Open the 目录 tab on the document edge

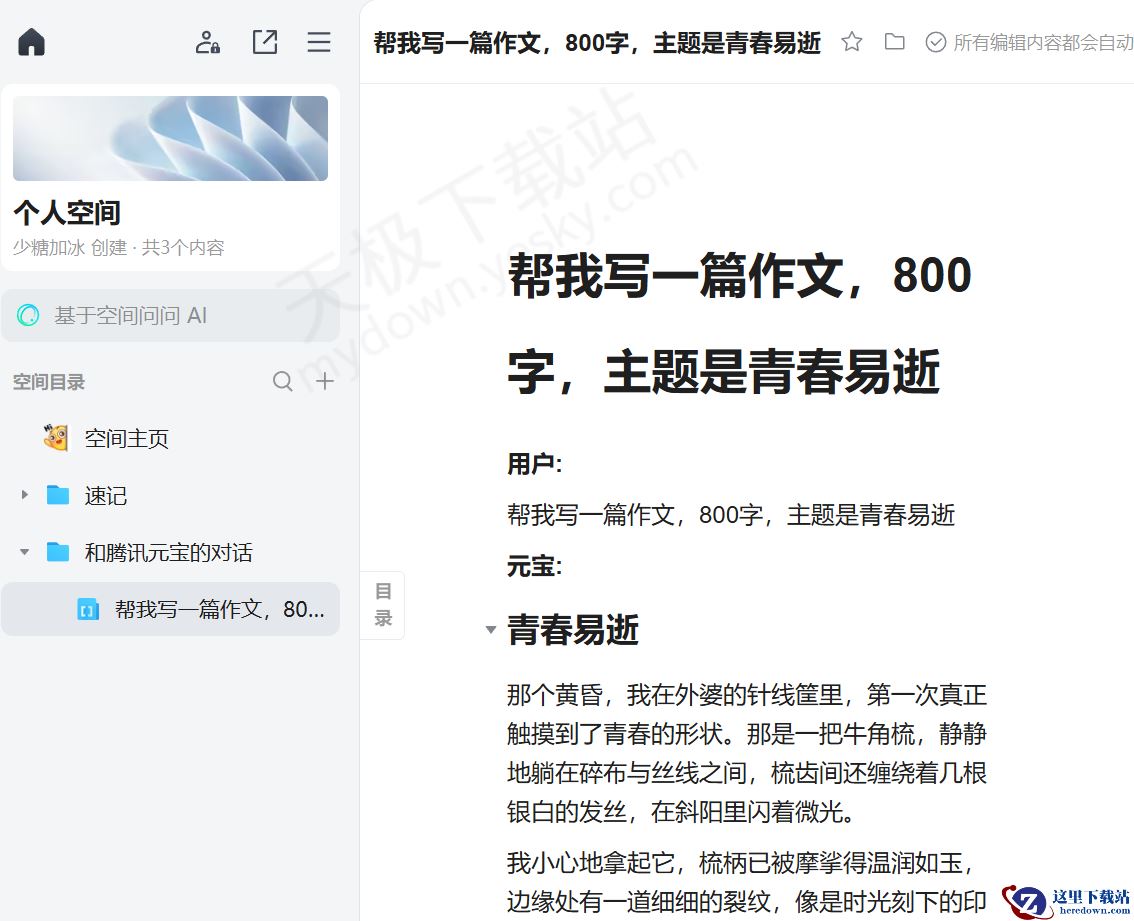coord(383,604)
